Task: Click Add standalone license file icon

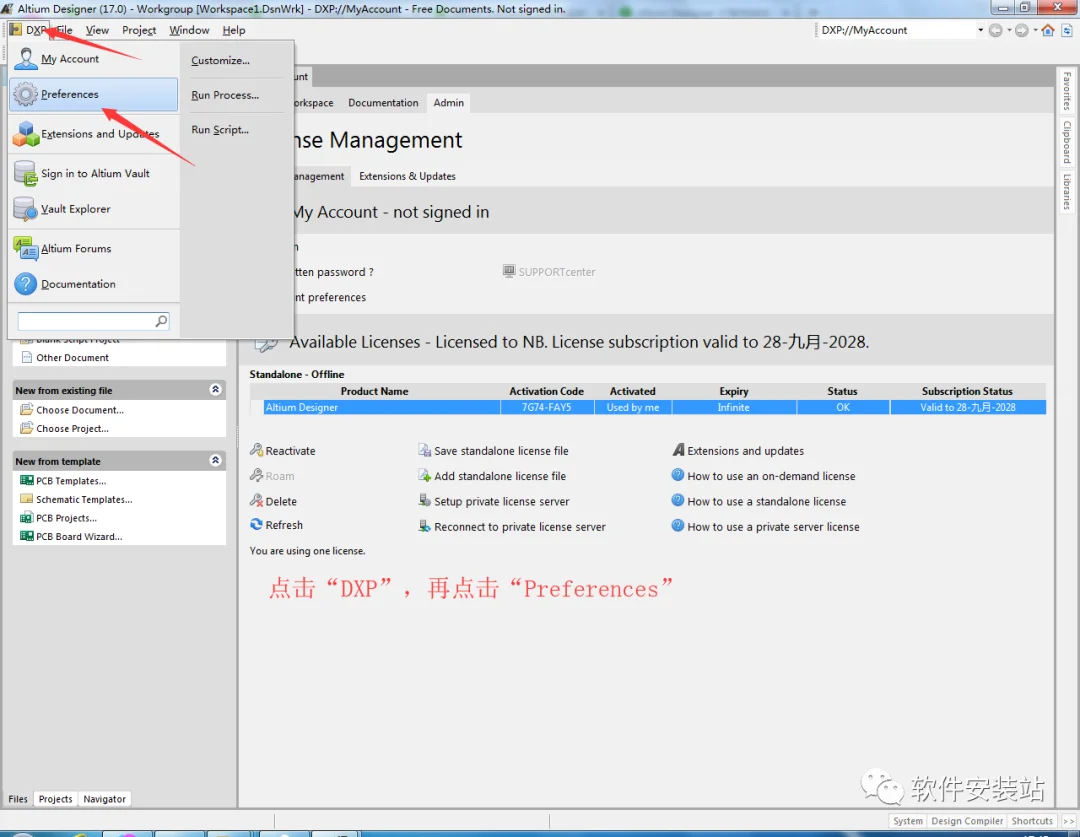Action: 424,475
